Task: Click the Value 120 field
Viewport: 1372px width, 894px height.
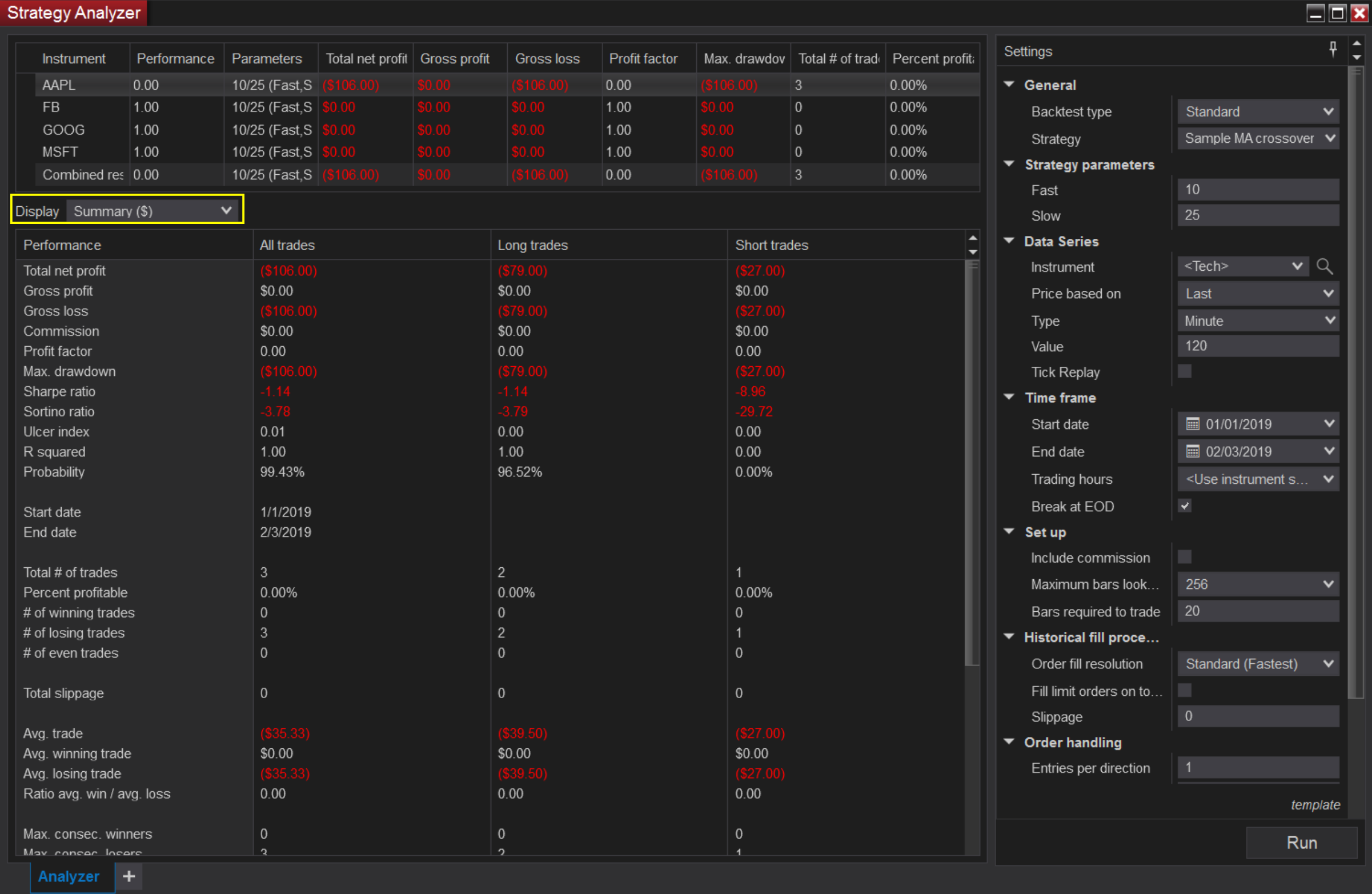Action: [1257, 346]
